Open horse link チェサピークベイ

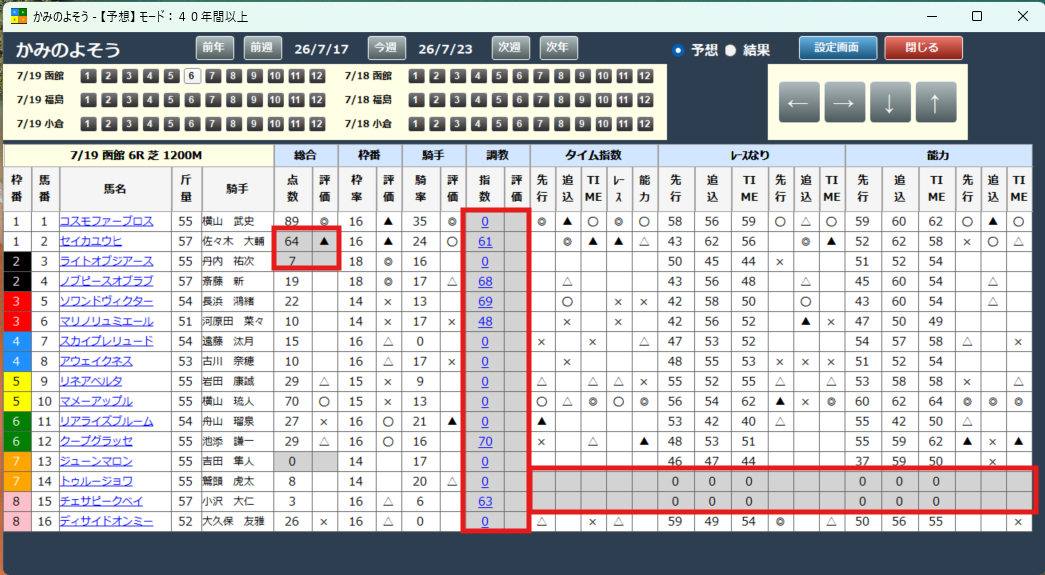[x=101, y=501]
